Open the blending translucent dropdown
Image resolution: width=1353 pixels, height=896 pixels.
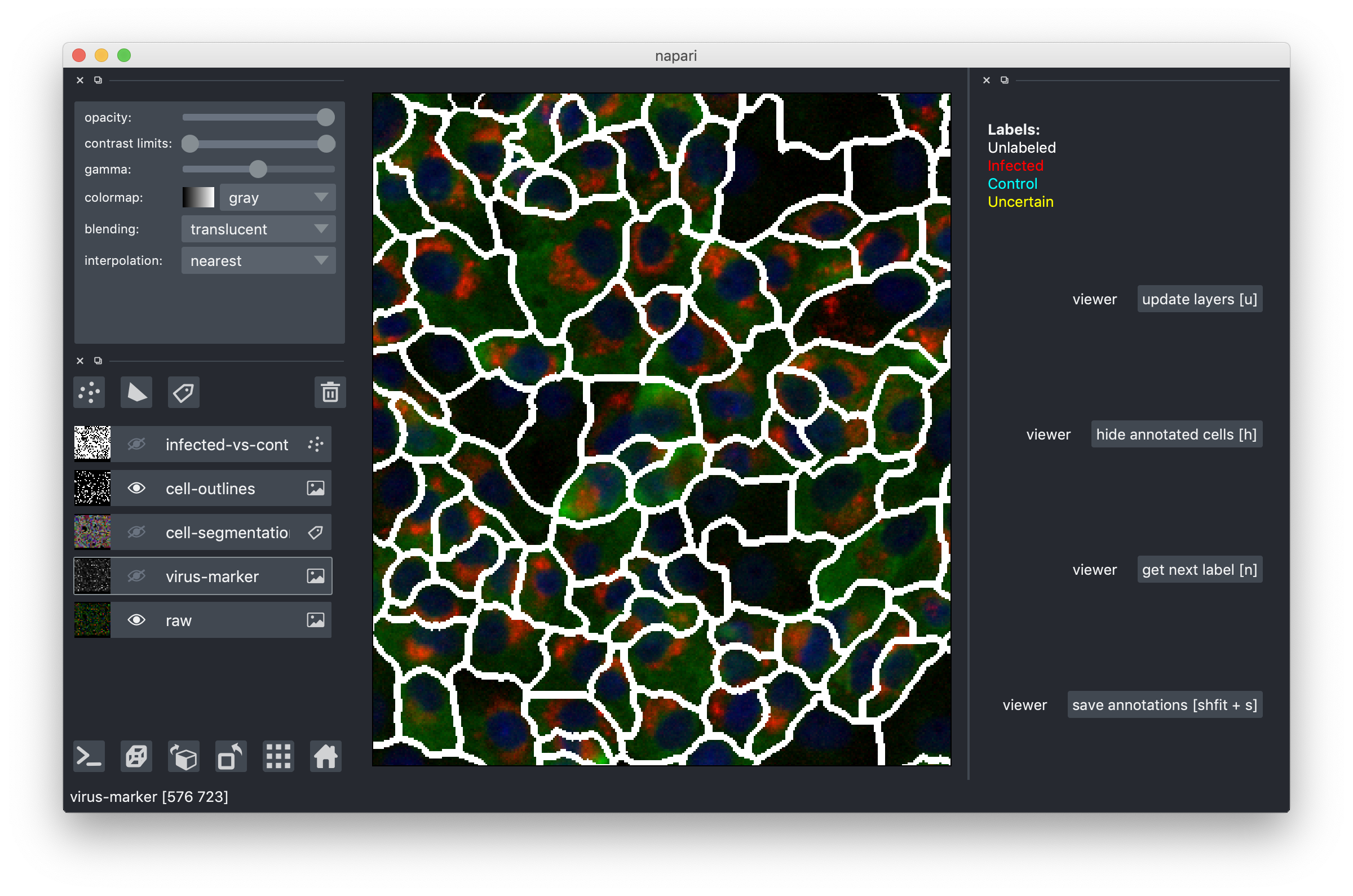coord(258,229)
